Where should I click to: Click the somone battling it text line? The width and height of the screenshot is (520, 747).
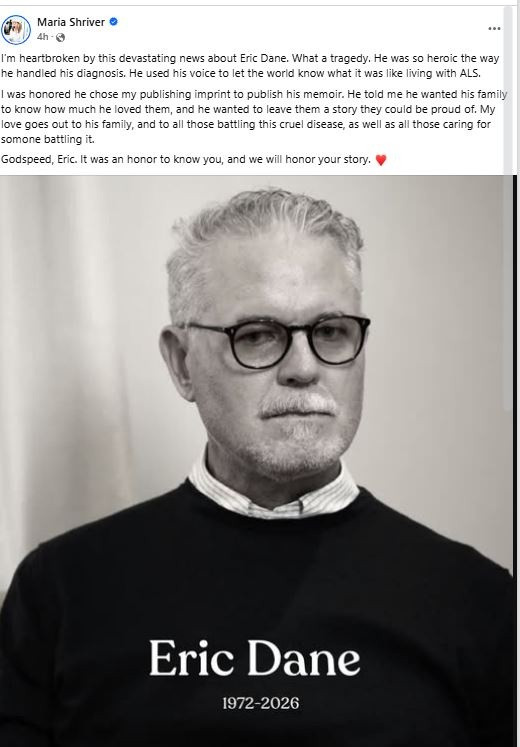pyautogui.click(x=48, y=140)
